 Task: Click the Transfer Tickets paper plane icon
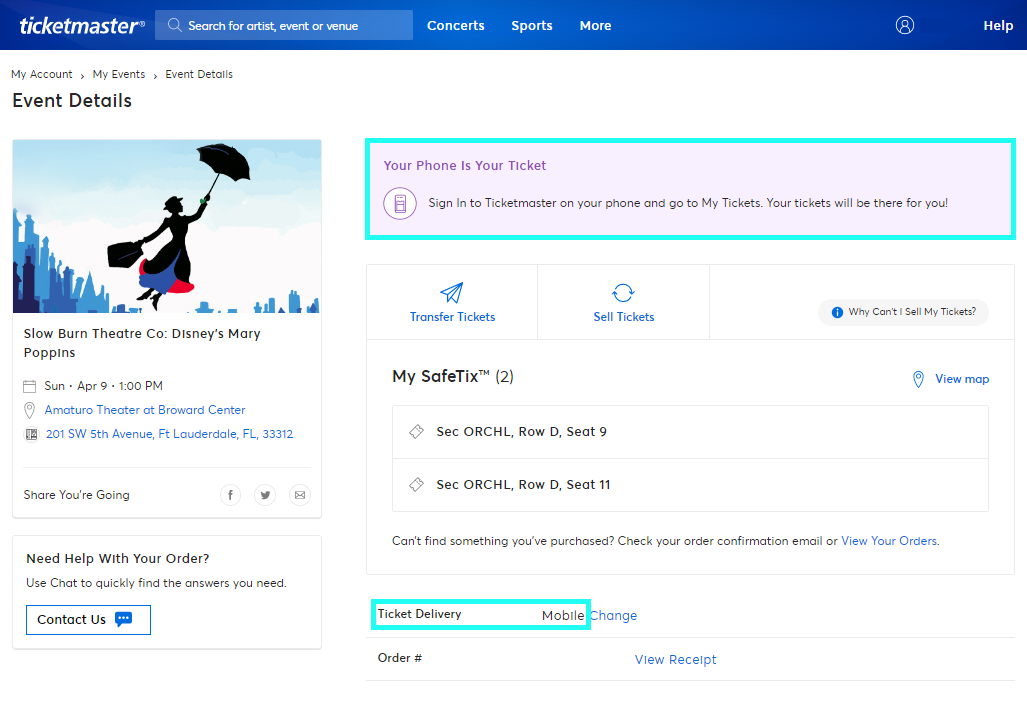tap(452, 293)
